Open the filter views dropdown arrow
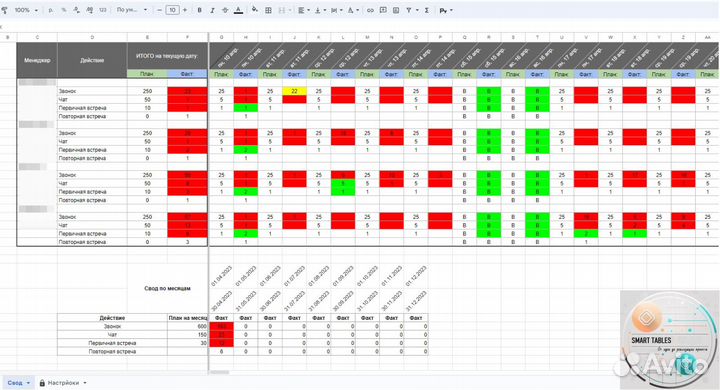Image resolution: width=720 pixels, height=390 pixels. [x=417, y=10]
